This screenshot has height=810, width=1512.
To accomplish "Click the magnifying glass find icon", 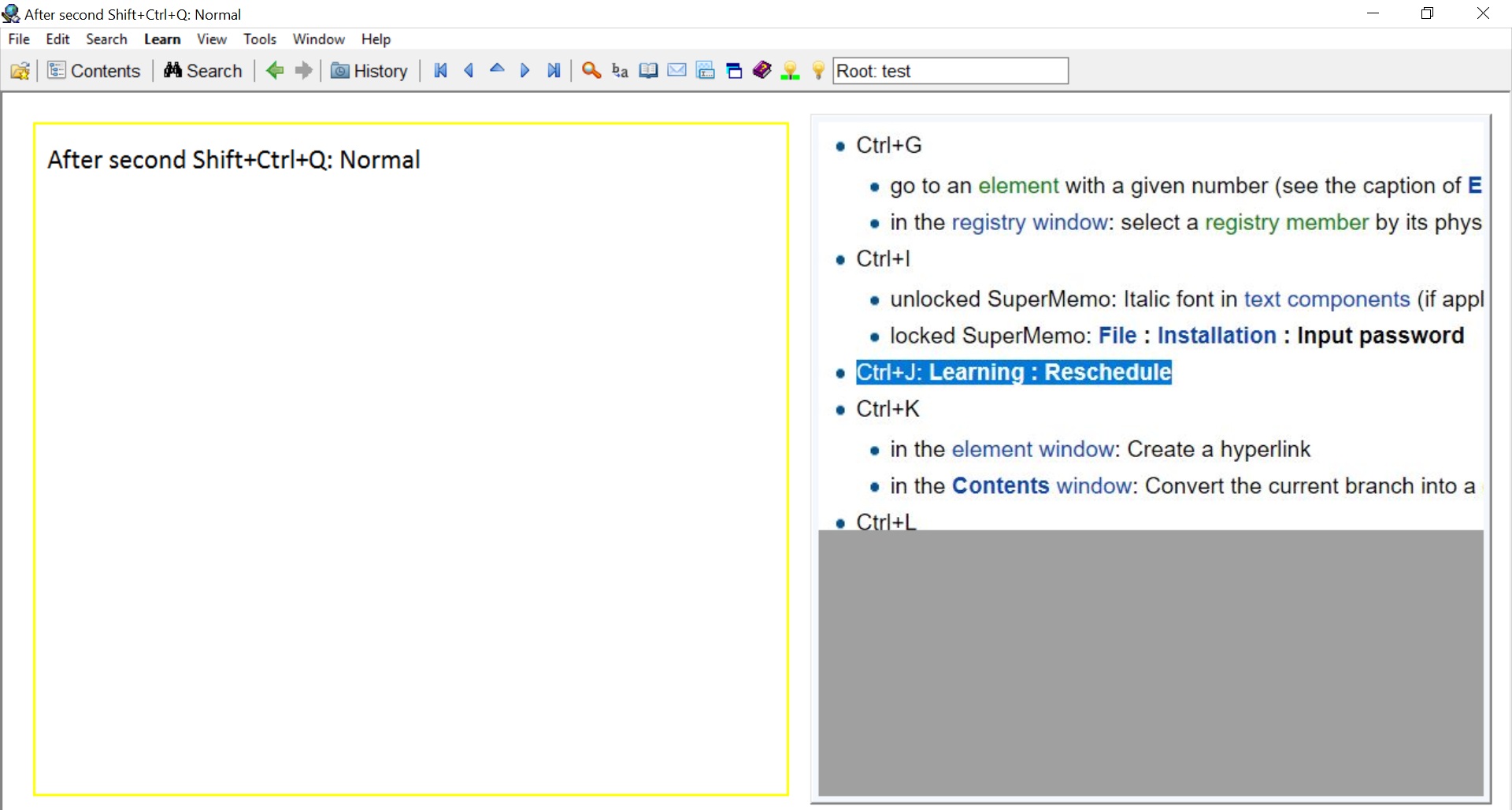I will [x=591, y=71].
